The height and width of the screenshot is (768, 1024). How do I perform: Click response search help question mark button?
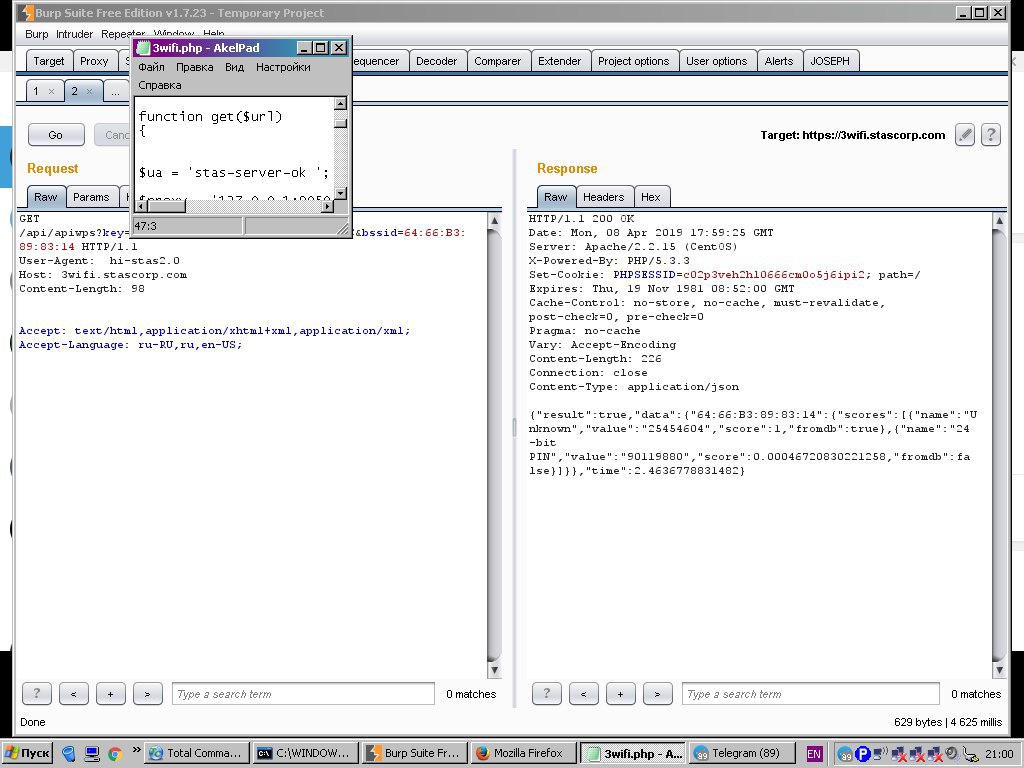tap(547, 694)
